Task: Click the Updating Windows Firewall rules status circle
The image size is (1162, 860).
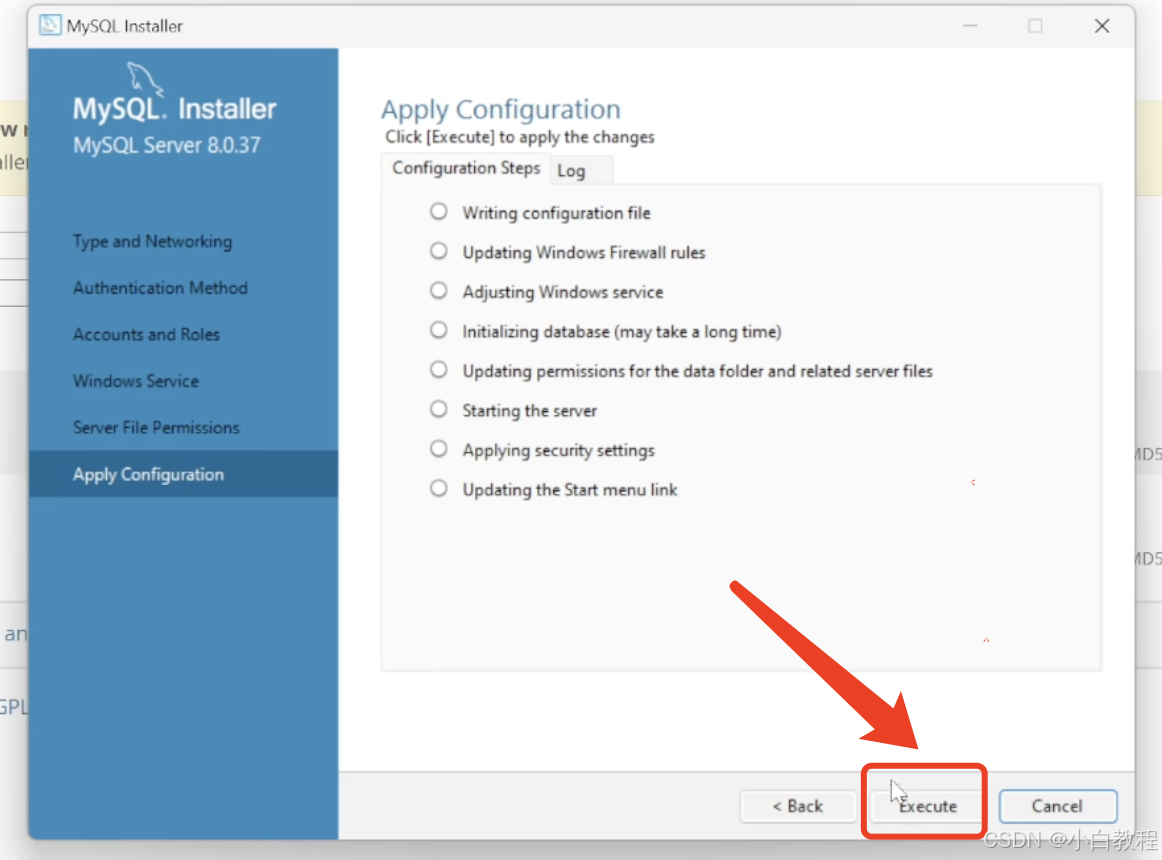Action: [x=439, y=251]
